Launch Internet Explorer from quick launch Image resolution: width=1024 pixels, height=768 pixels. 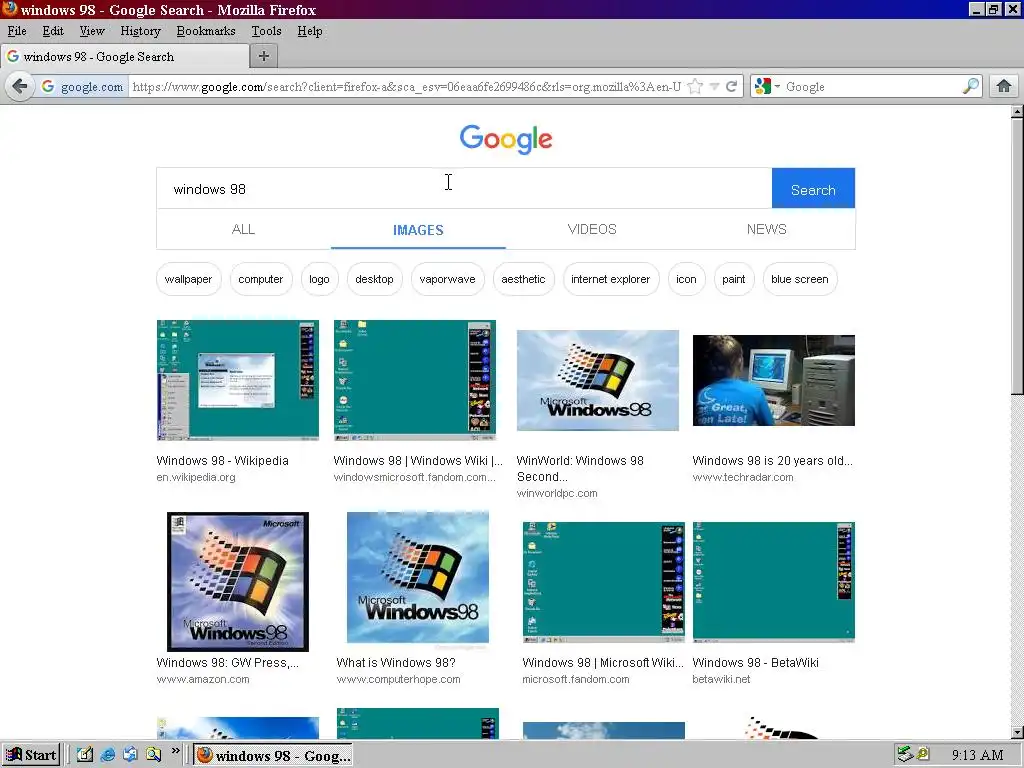pos(108,755)
